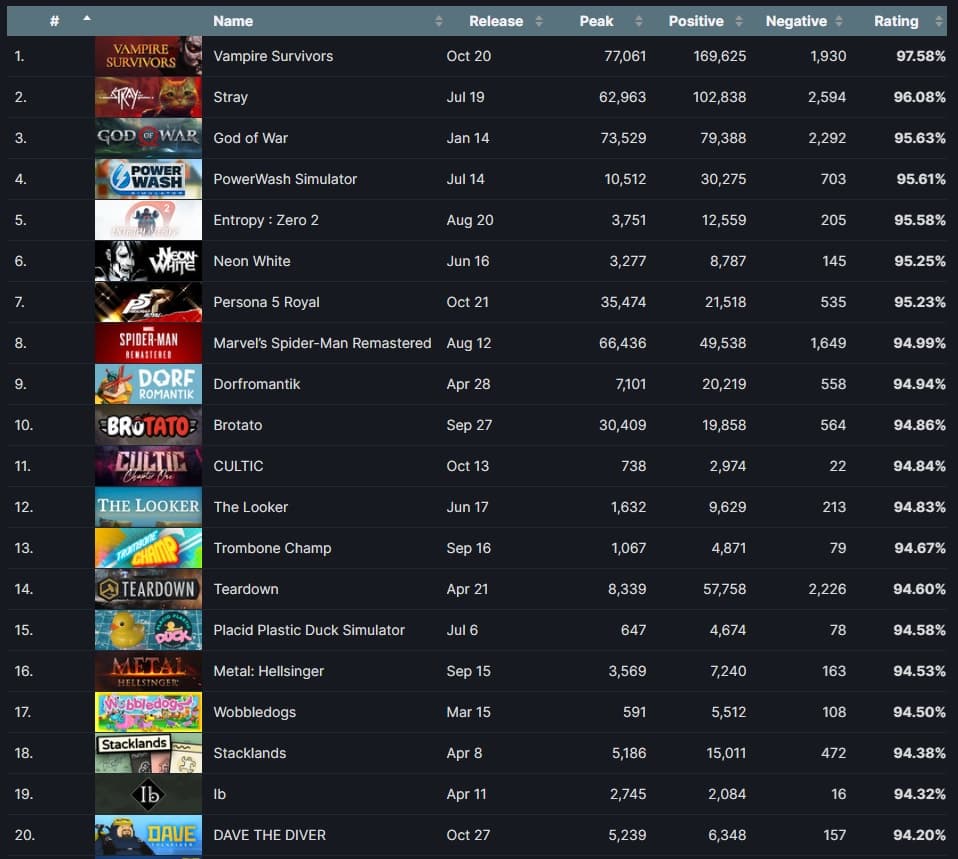Image resolution: width=958 pixels, height=859 pixels.
Task: Open Ib banner image
Action: [x=148, y=794]
